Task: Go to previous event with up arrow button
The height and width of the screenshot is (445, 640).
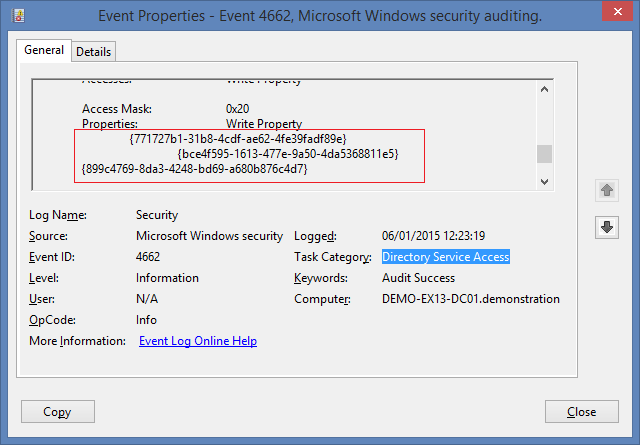Action: (606, 190)
